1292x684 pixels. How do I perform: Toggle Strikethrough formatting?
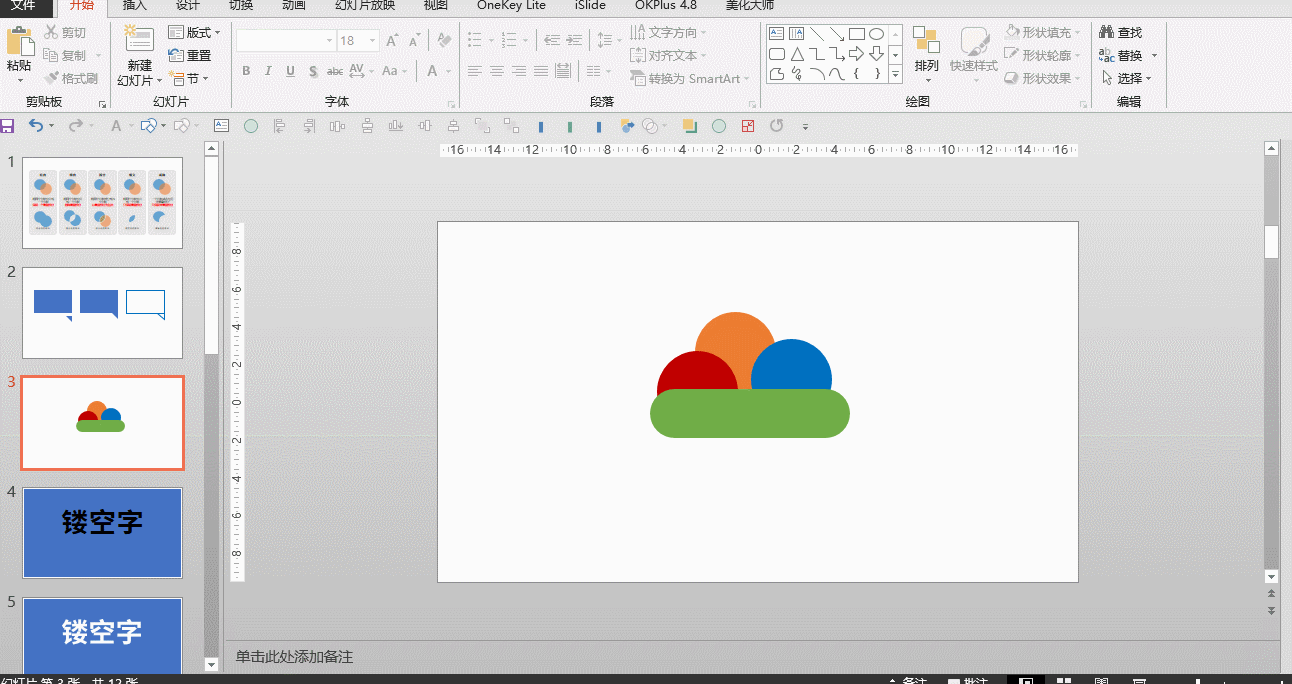click(335, 71)
